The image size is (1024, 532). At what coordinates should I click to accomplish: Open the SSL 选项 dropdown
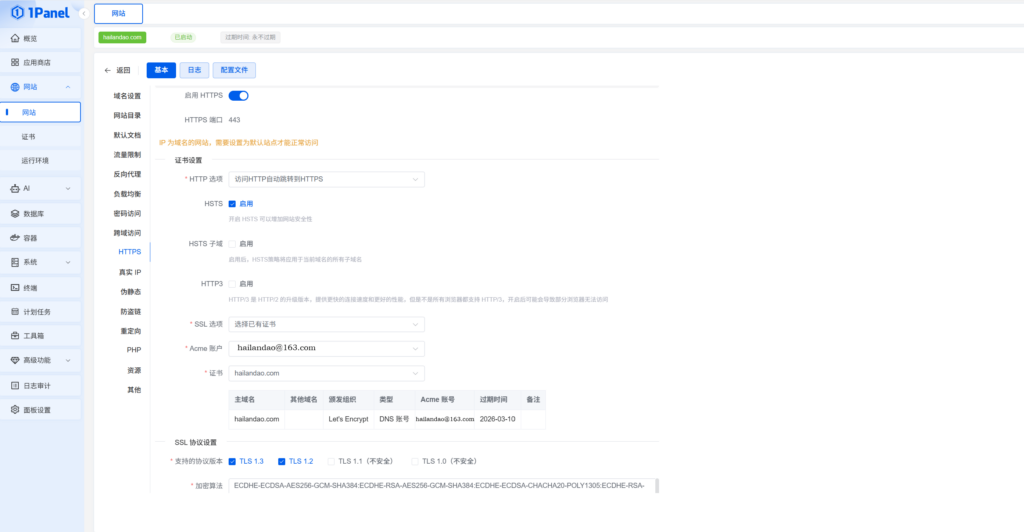coord(327,324)
